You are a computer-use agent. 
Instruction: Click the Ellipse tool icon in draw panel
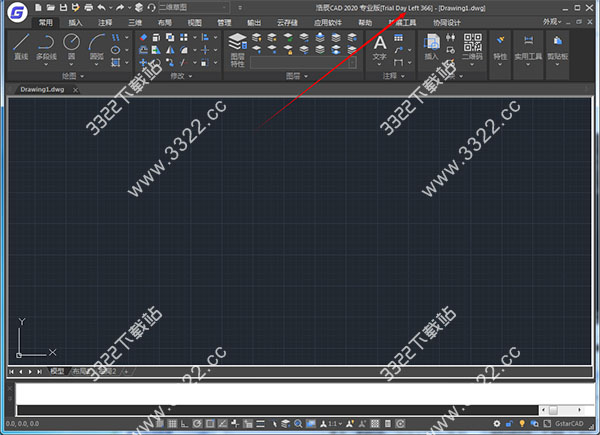[115, 50]
